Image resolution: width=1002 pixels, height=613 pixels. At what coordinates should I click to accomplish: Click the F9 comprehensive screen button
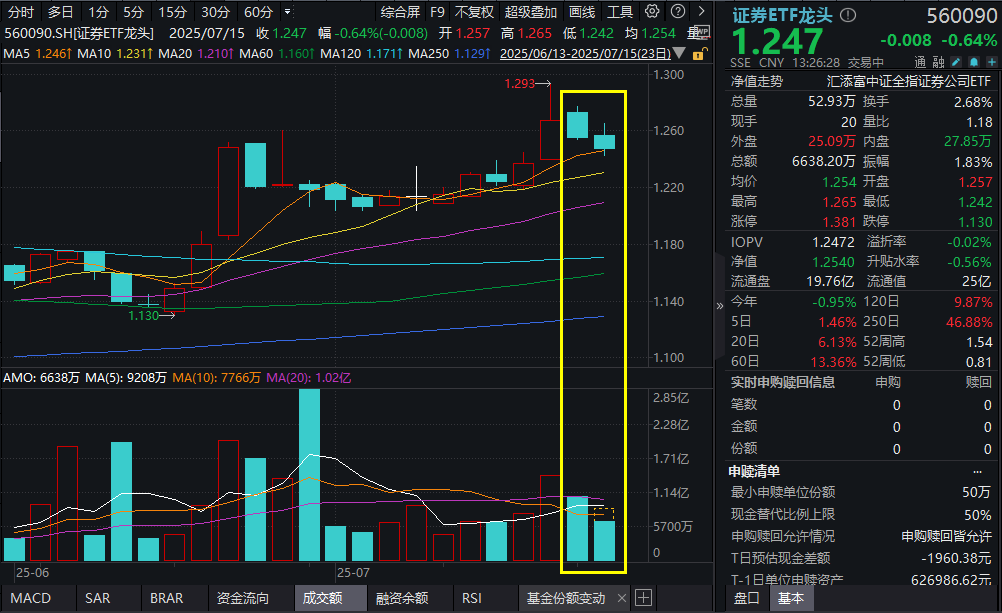438,12
